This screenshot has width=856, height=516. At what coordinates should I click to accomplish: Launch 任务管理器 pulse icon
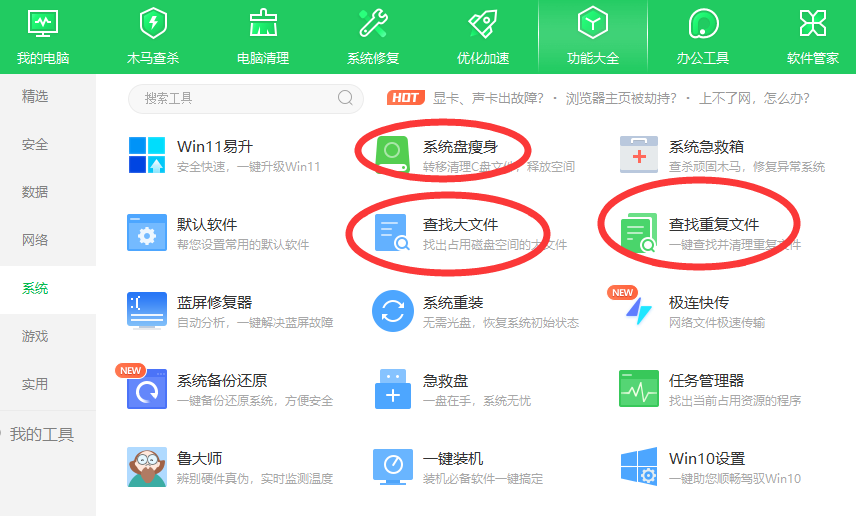pos(639,389)
